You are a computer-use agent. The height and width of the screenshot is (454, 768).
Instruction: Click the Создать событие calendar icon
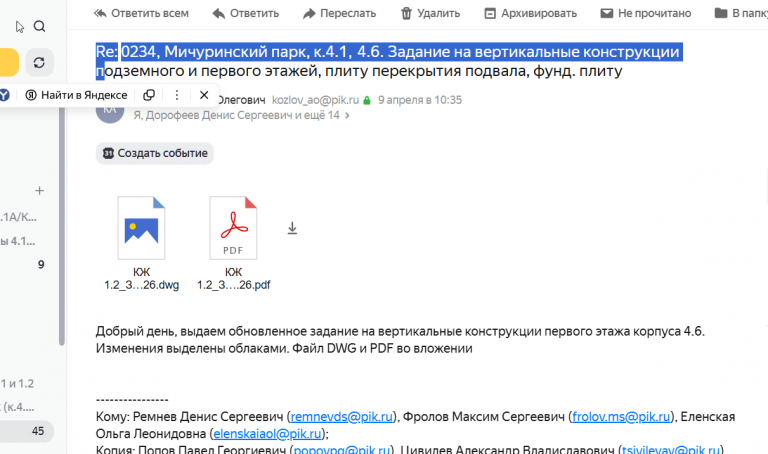108,153
